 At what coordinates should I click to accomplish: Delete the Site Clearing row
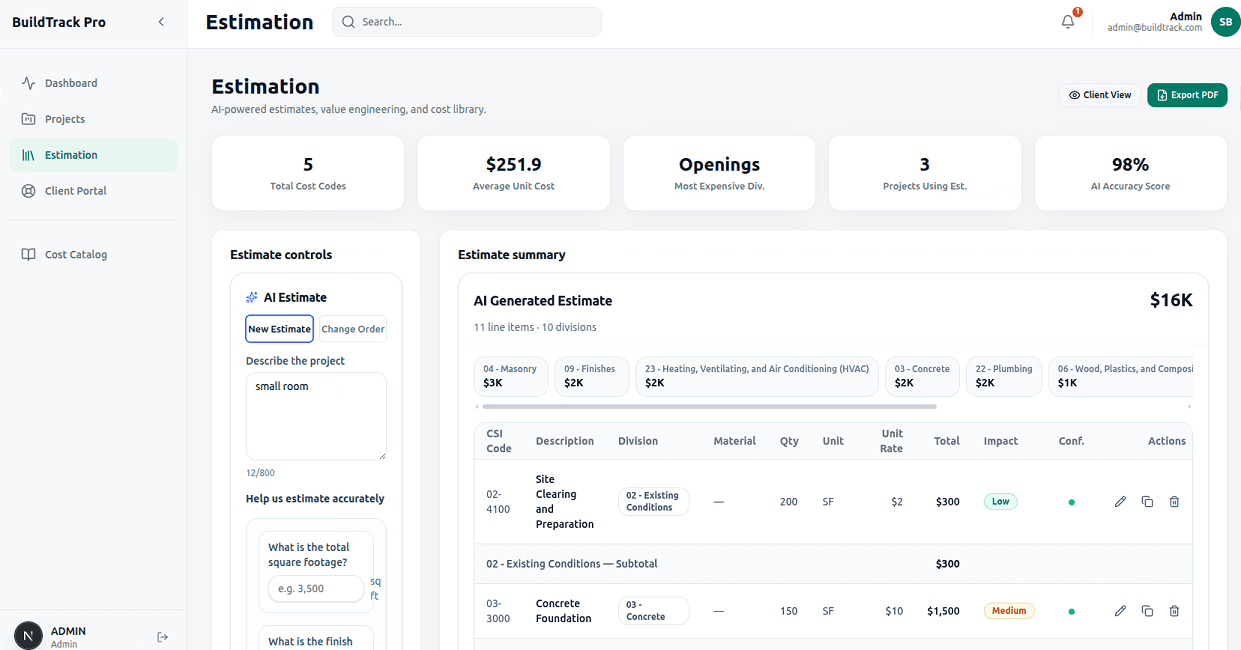click(x=1174, y=502)
